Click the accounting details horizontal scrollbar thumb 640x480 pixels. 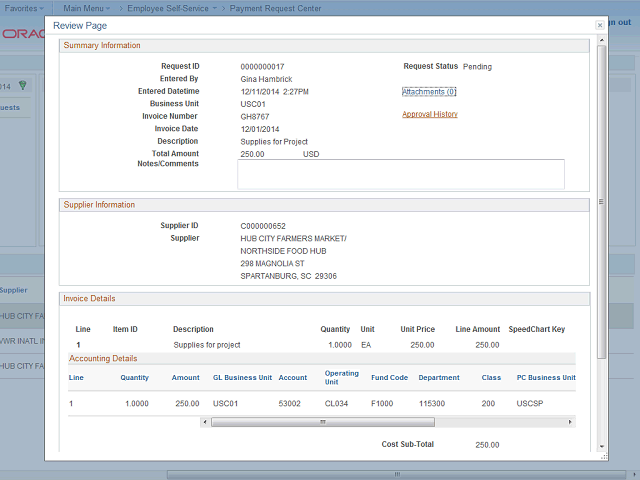coord(322,422)
